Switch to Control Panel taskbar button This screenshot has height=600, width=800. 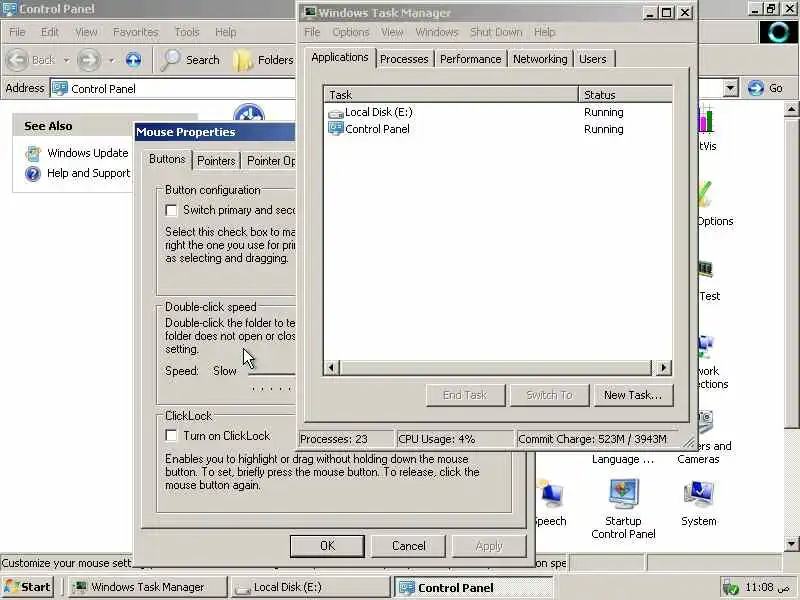pyautogui.click(x=473, y=587)
